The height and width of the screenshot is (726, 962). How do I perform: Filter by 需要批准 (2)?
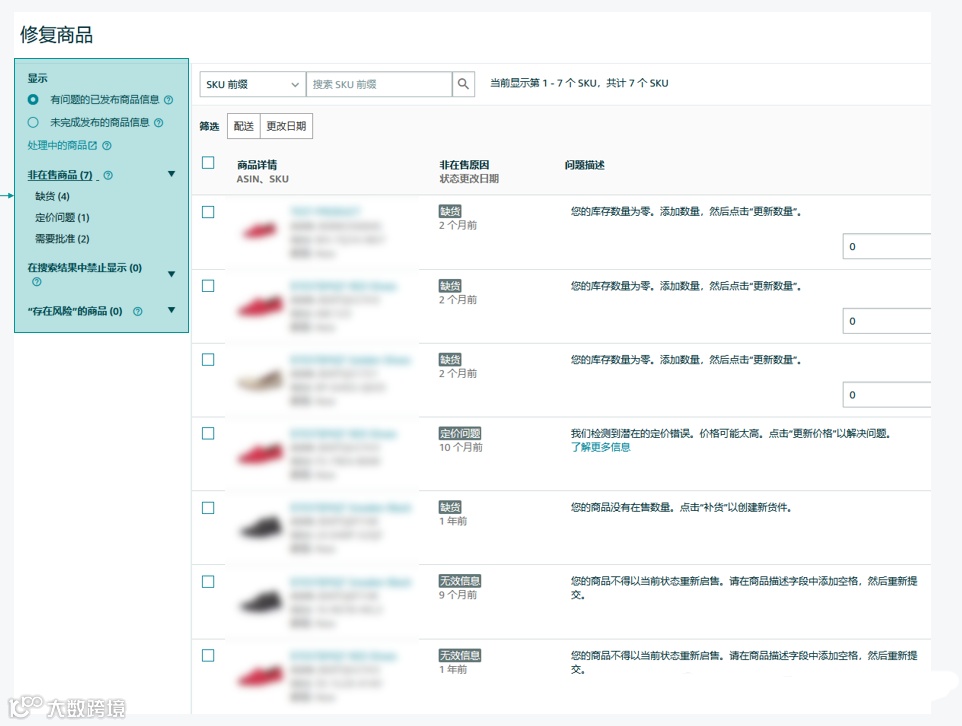(62, 239)
